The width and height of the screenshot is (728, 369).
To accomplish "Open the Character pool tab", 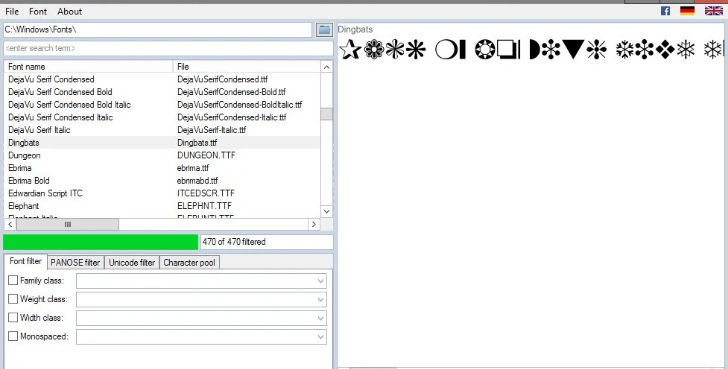I will point(189,263).
